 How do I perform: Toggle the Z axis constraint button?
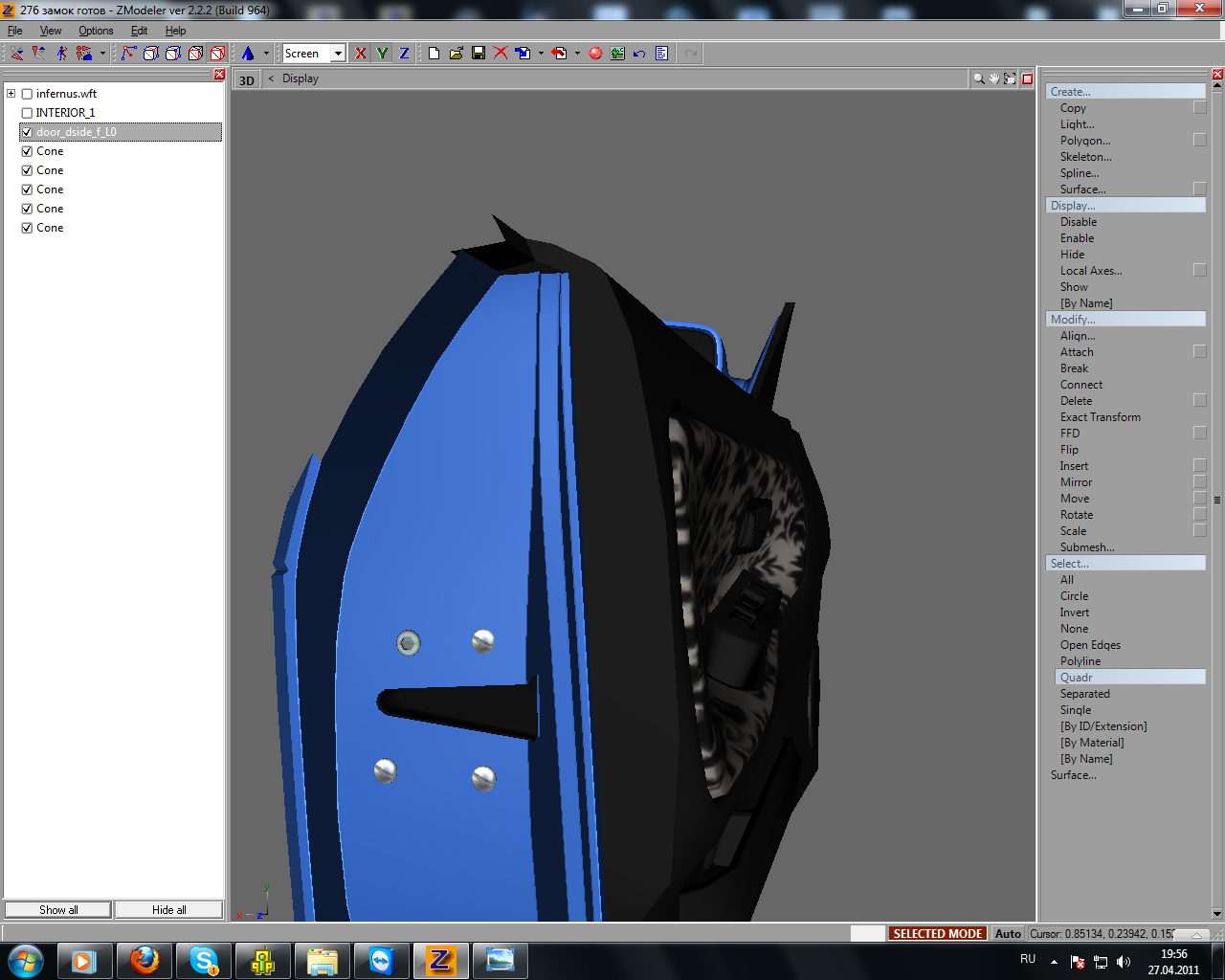coord(404,54)
